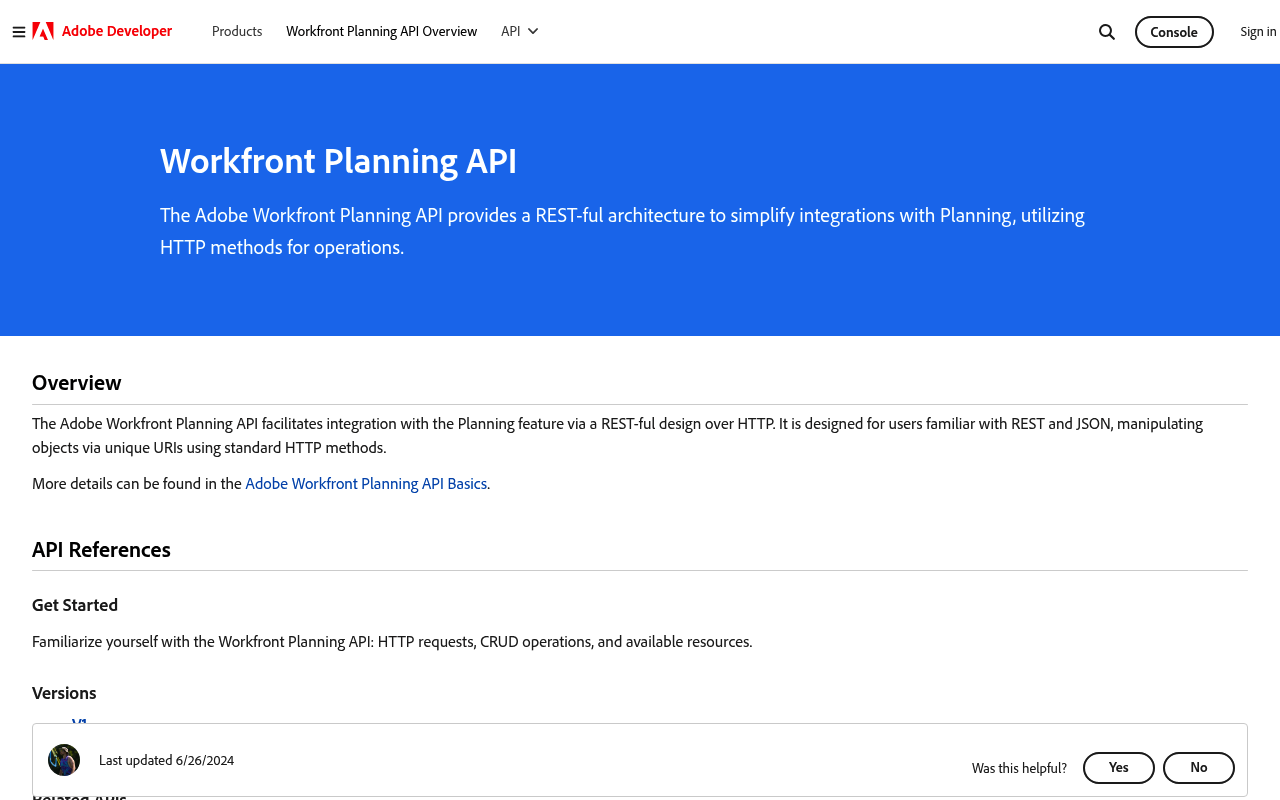Viewport: 1280px width, 800px height.
Task: Click the contributor avatar thumbnail
Action: 64,760
